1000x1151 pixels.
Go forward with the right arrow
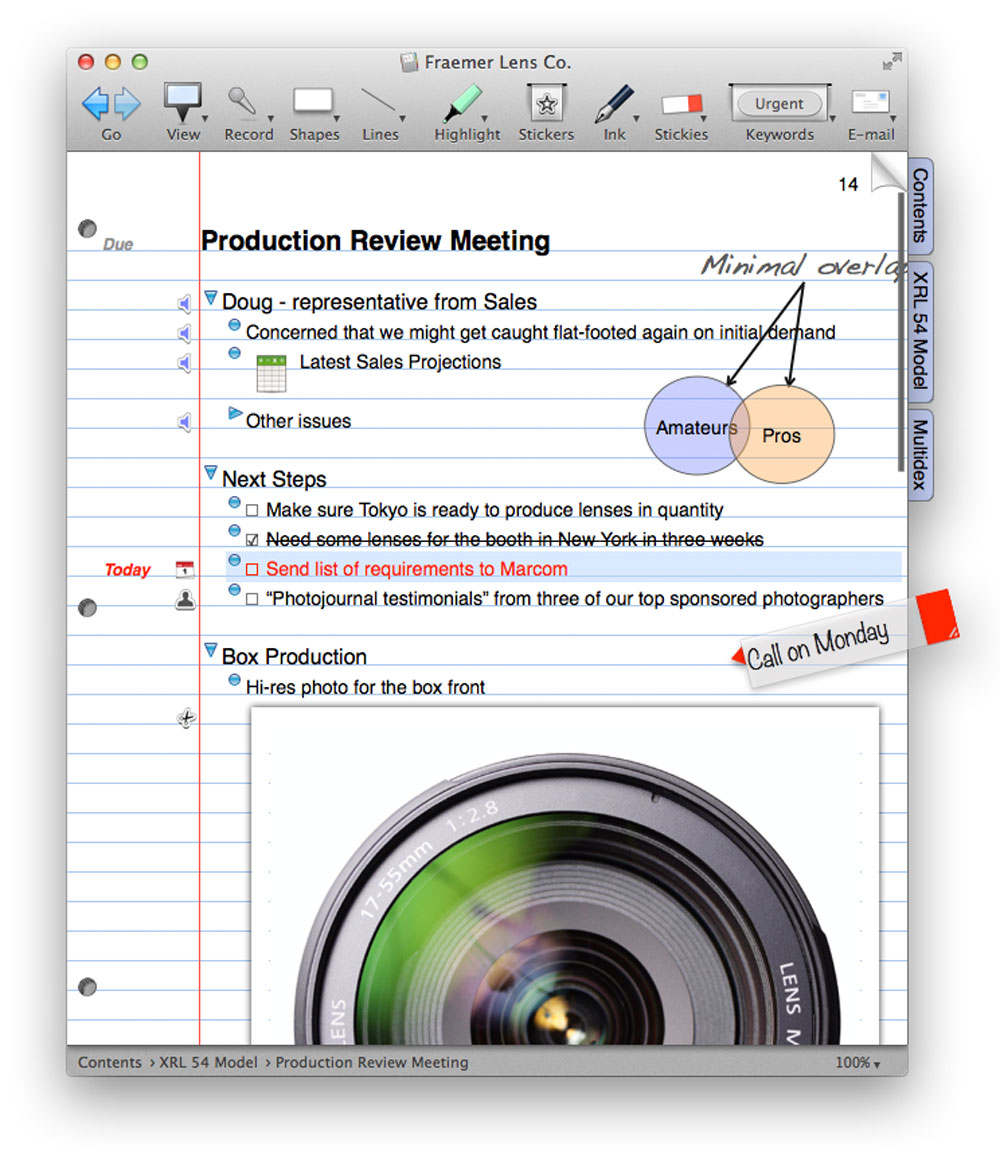tap(127, 104)
